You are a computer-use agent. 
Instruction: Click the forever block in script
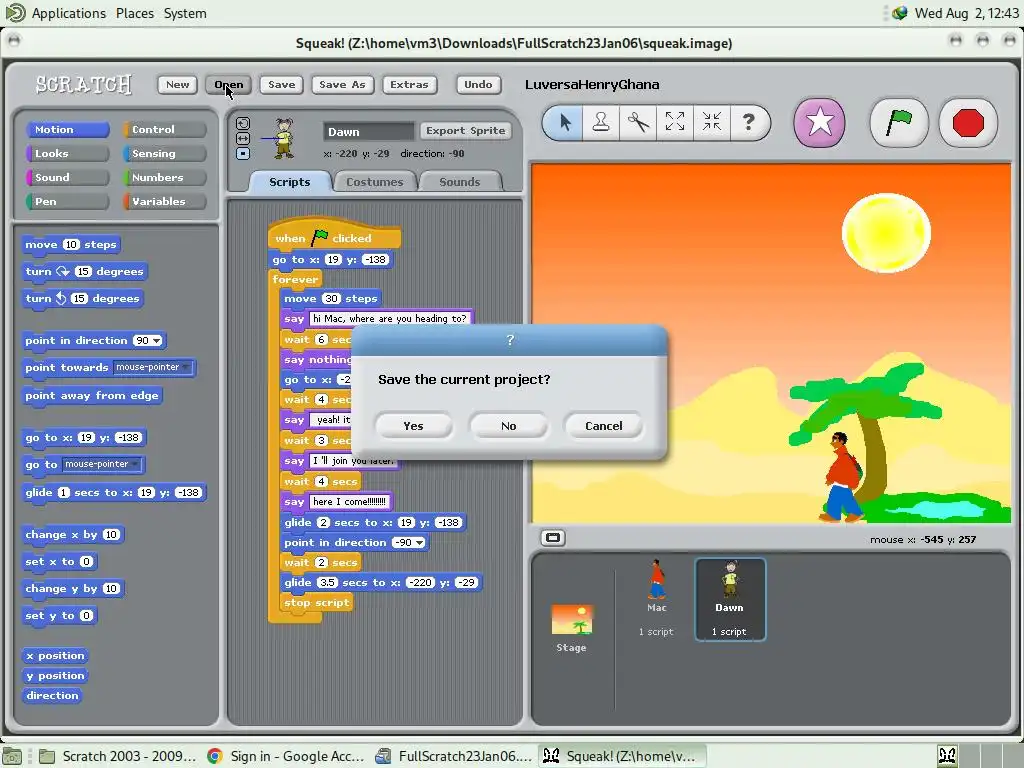[295, 279]
